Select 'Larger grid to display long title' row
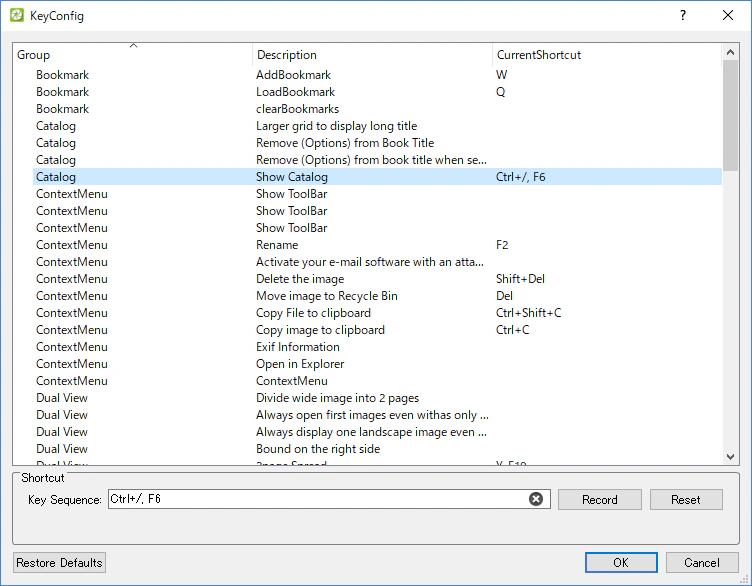Image resolution: width=752 pixels, height=586 pixels. coord(377,126)
